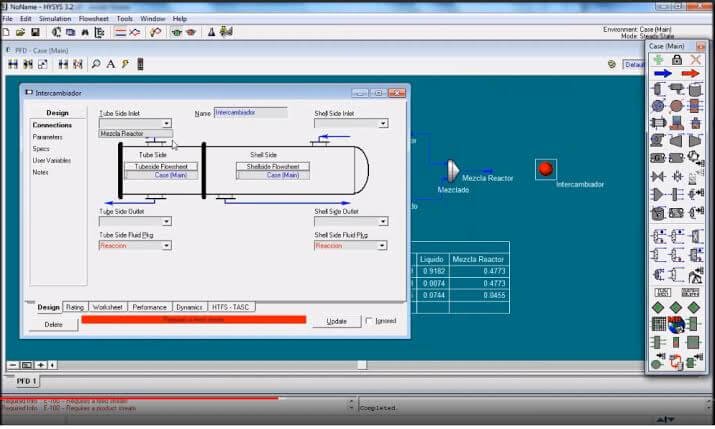This screenshot has height=429, width=715.
Task: Click the Delete button
Action: click(x=53, y=325)
